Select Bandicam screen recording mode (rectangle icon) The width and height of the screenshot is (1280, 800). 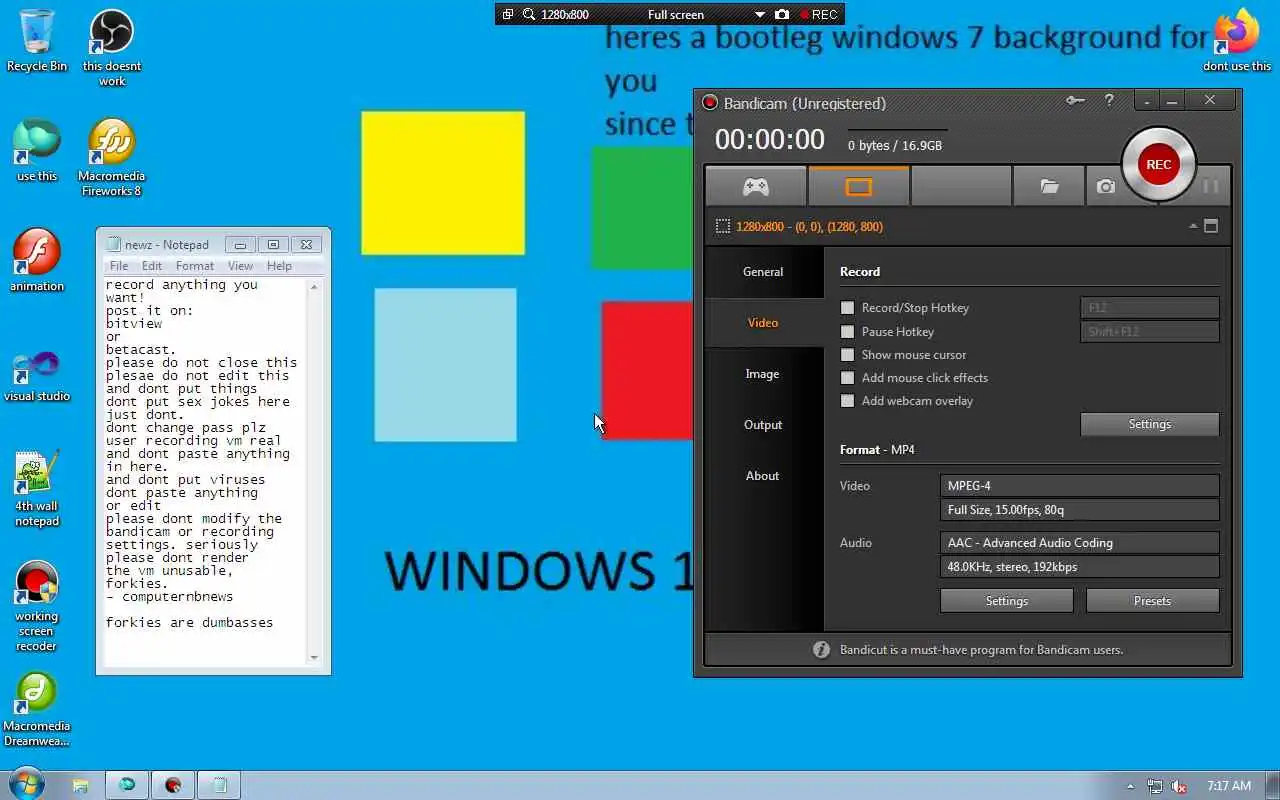coord(859,187)
